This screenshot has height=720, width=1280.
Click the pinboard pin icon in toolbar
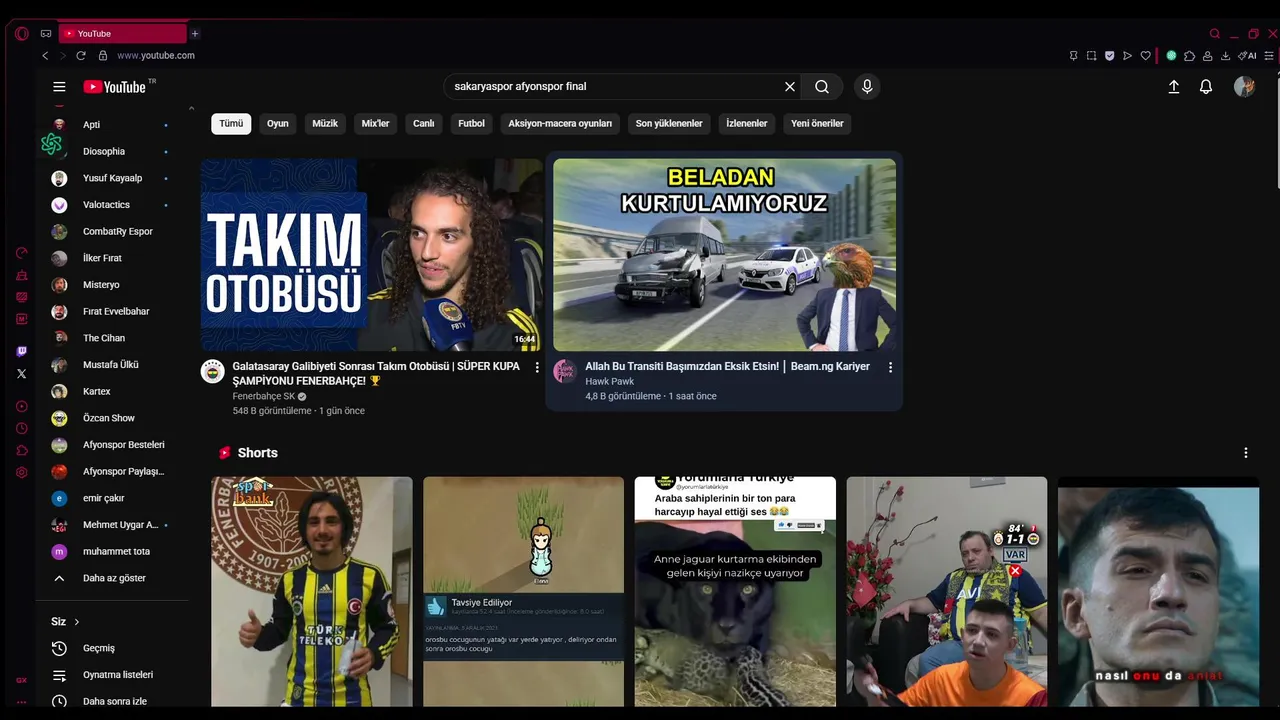1074,56
